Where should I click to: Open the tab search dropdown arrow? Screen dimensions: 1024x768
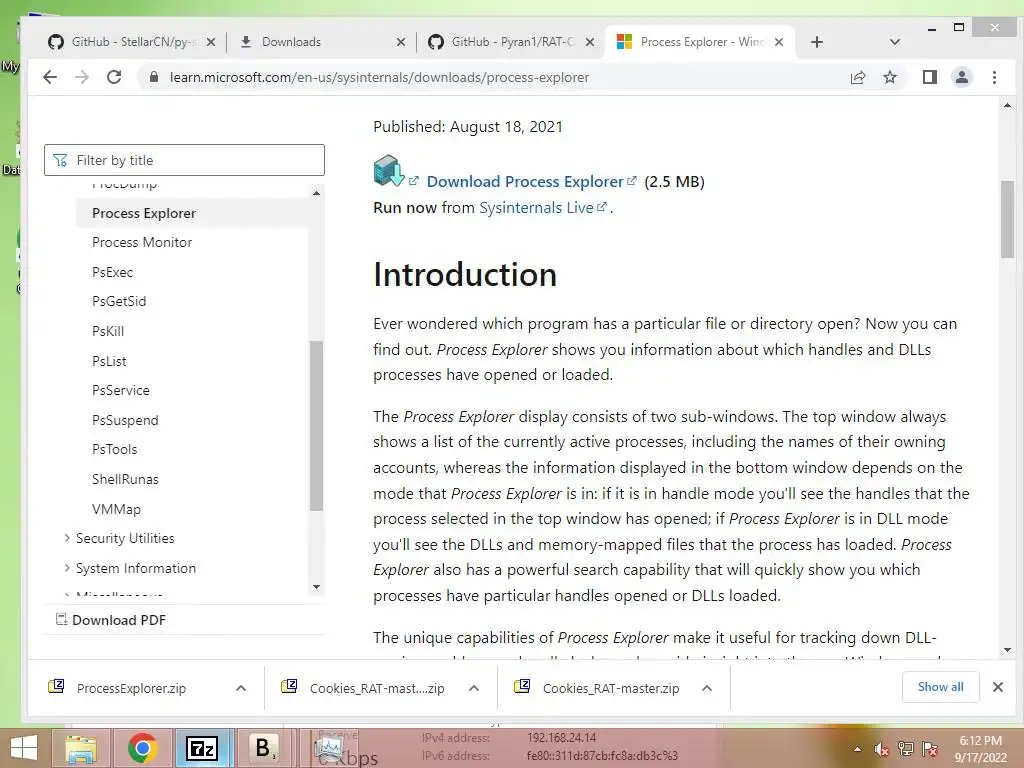point(895,42)
